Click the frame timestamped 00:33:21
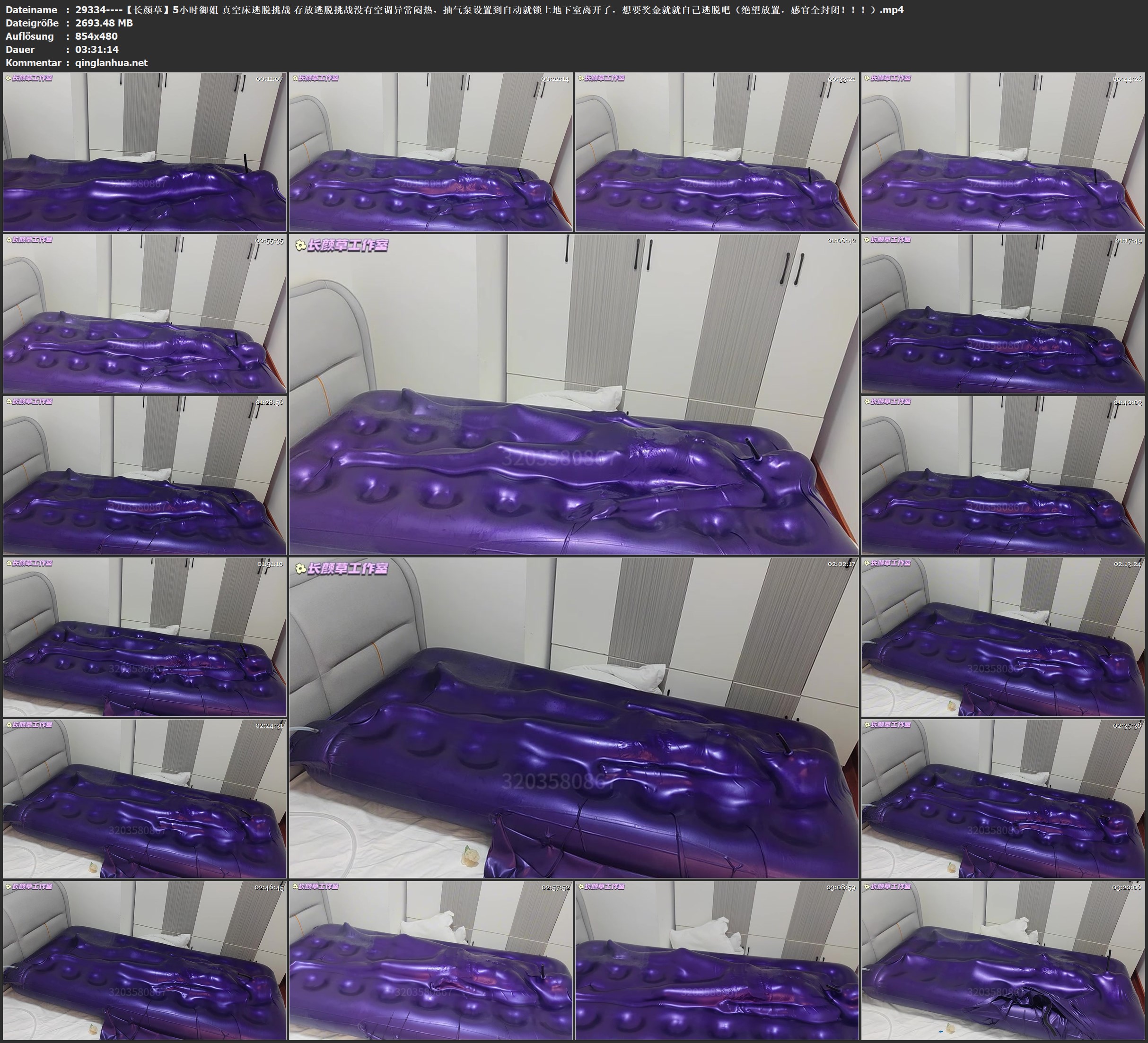 click(x=716, y=151)
